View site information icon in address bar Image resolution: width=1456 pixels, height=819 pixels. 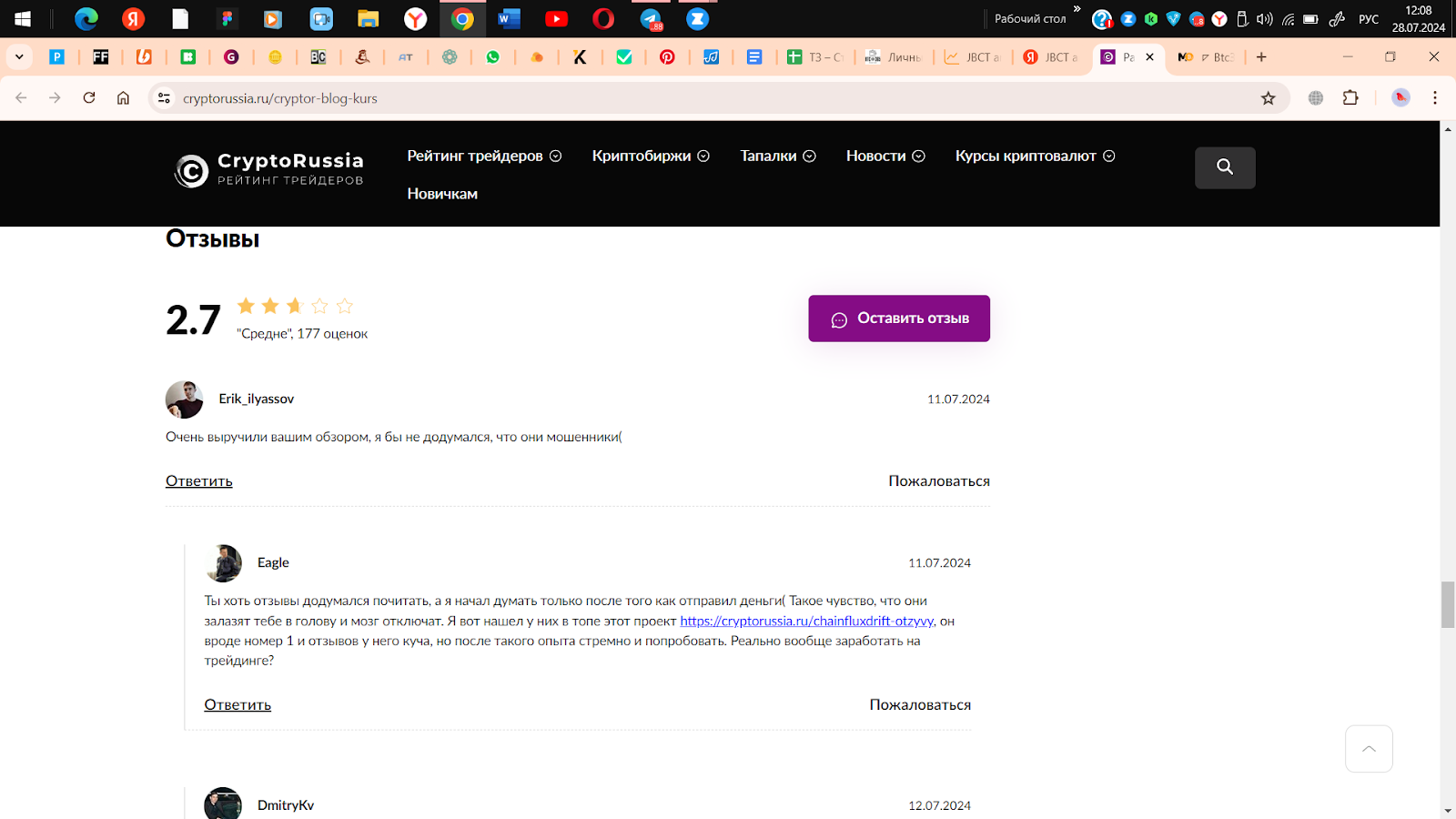164,97
